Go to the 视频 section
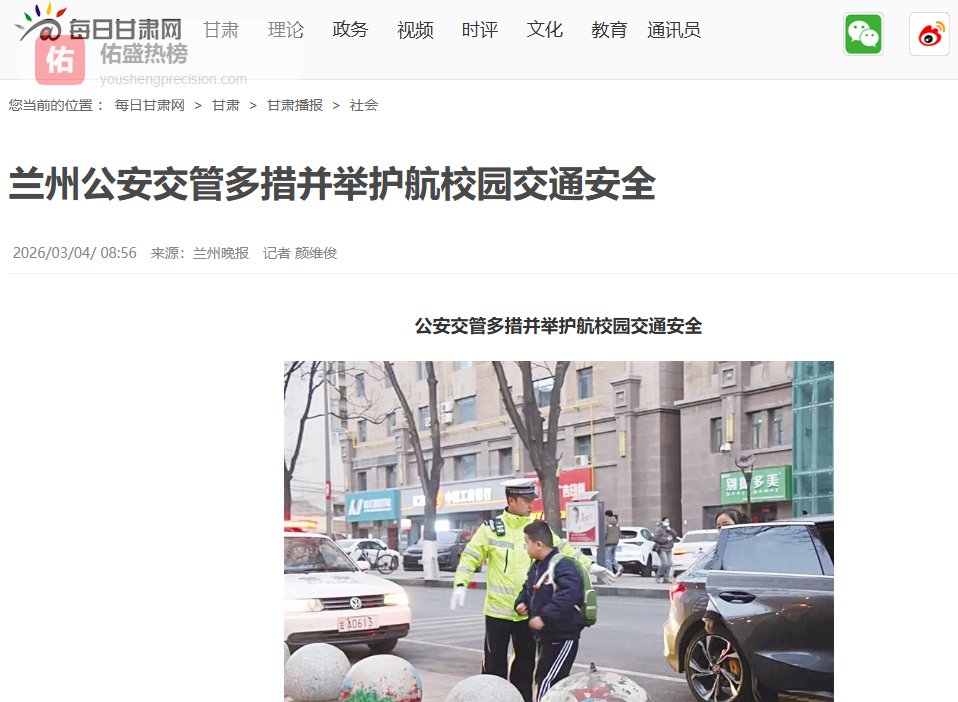Viewport: 958px width, 702px height. click(415, 30)
